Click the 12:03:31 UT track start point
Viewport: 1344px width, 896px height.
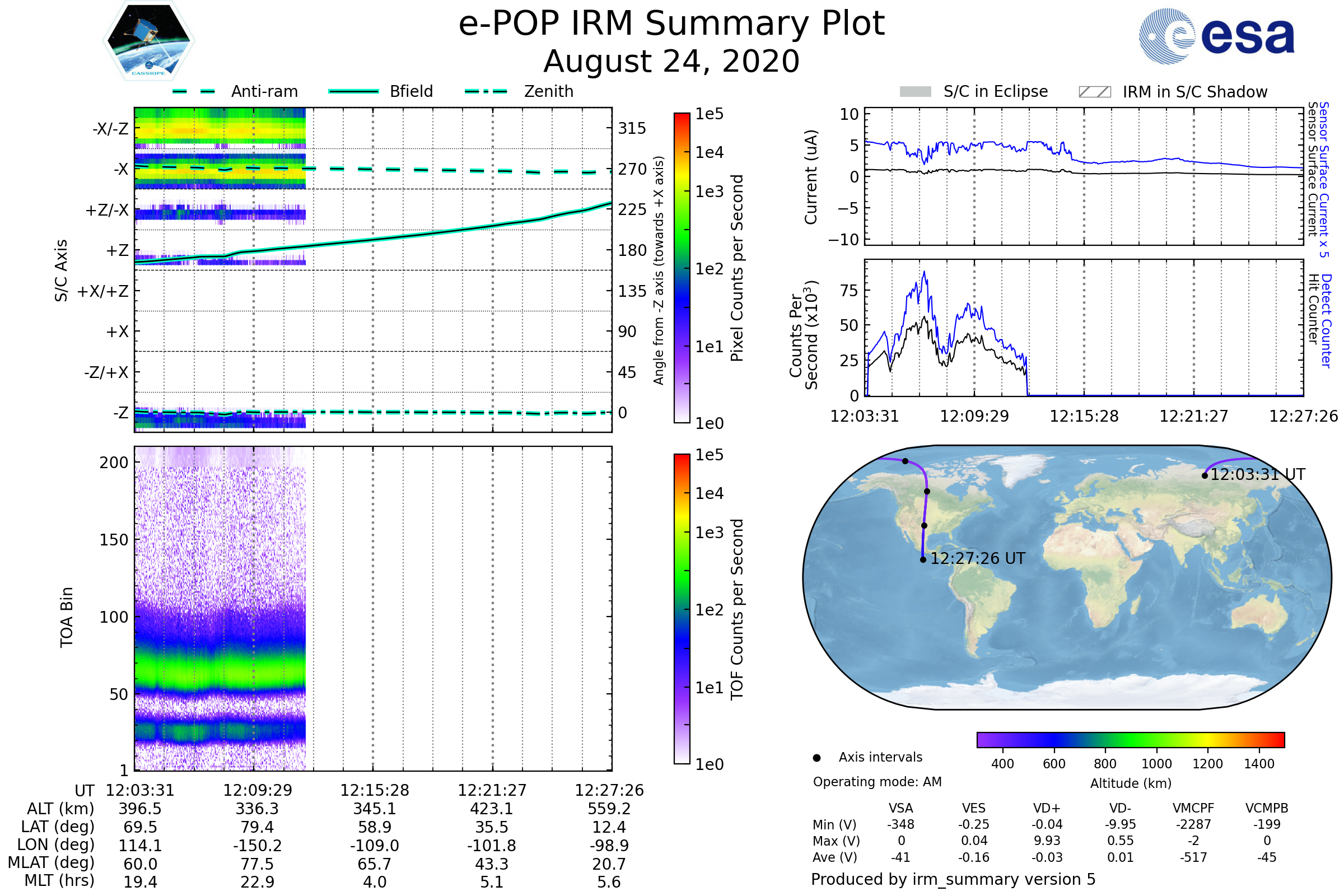pos(1205,475)
